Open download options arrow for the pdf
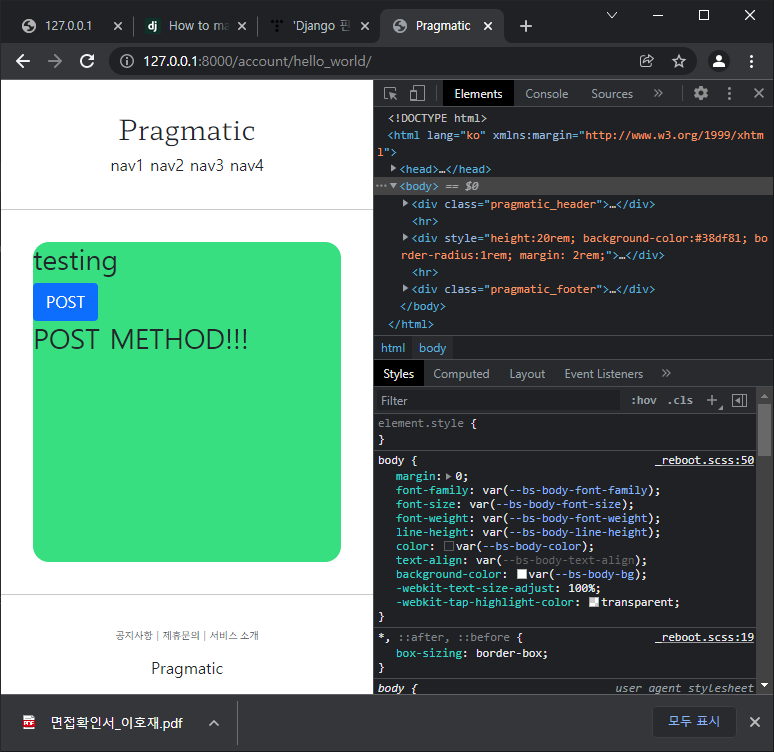 pos(214,723)
